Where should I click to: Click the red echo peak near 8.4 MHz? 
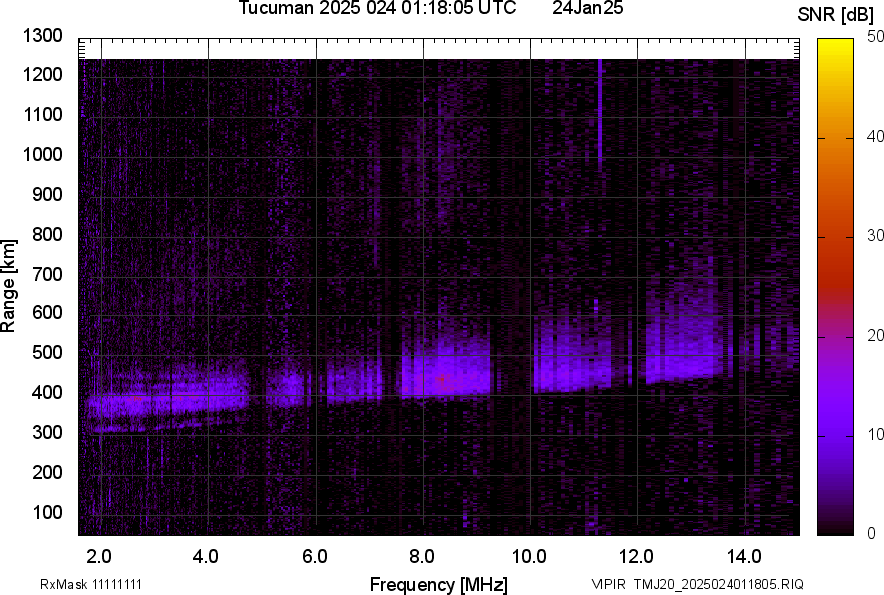441,379
